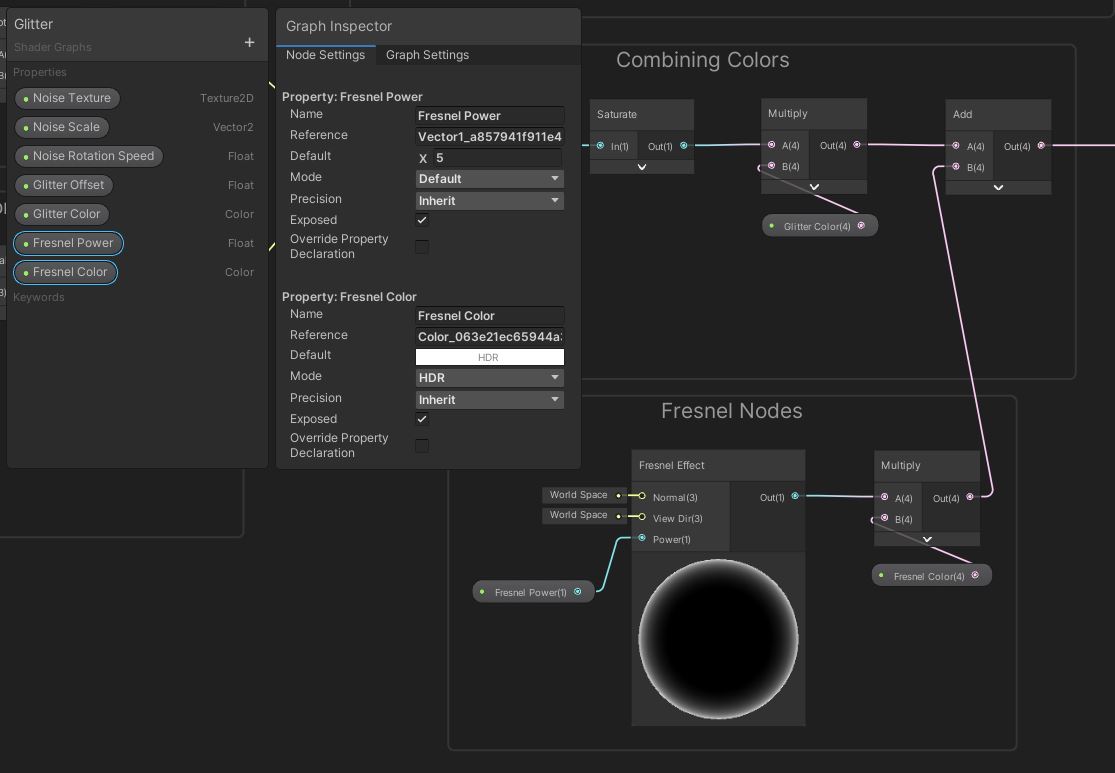Switch to the Node Settings tab
The width and height of the screenshot is (1115, 773).
coord(325,55)
